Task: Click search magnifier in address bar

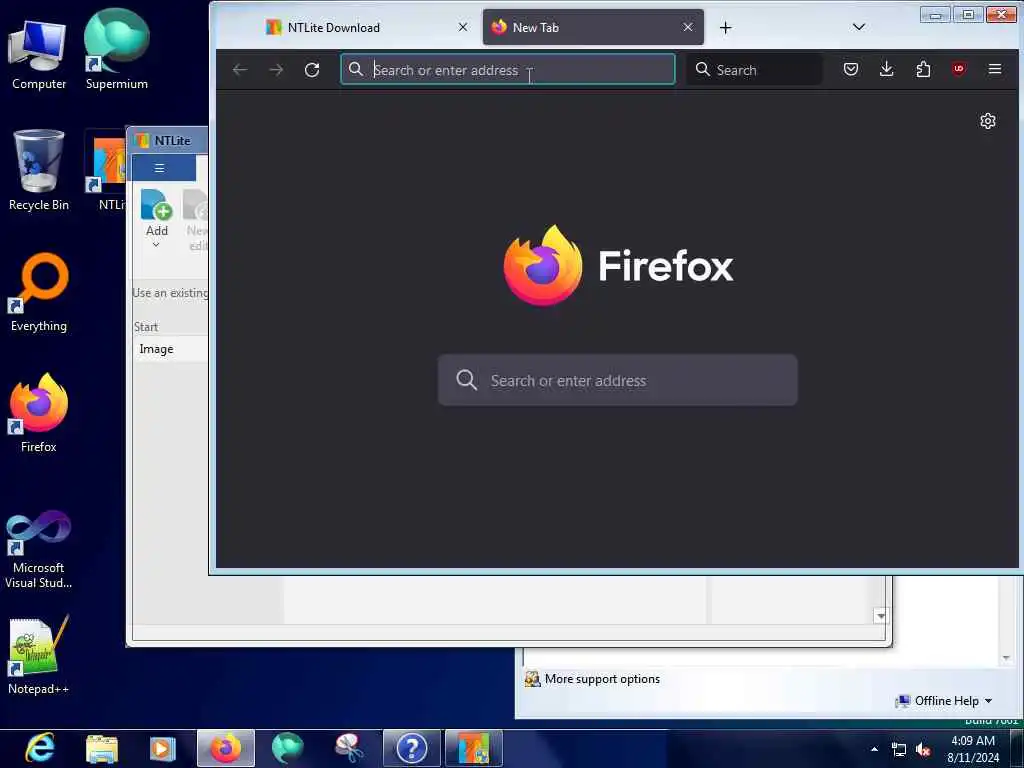Action: pos(355,69)
